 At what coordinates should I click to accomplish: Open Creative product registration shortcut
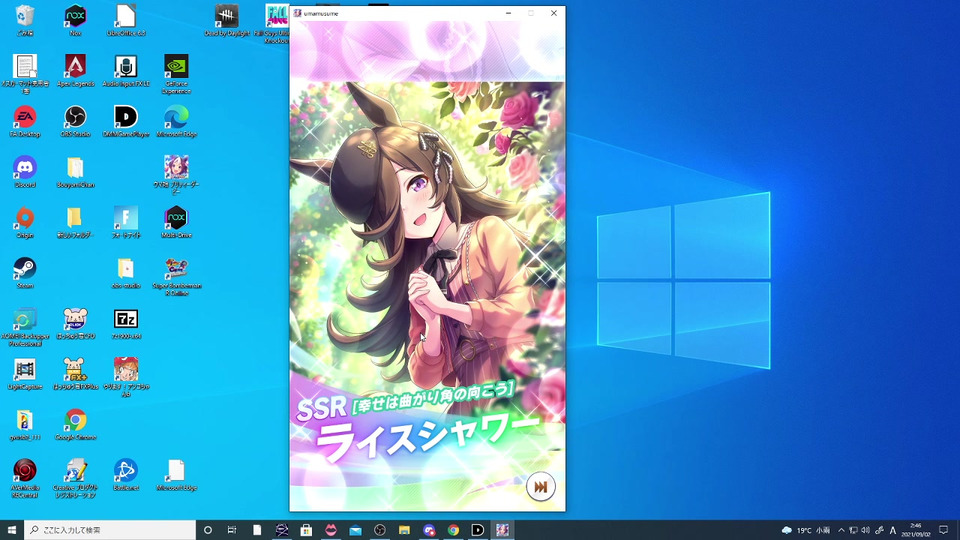pos(75,478)
